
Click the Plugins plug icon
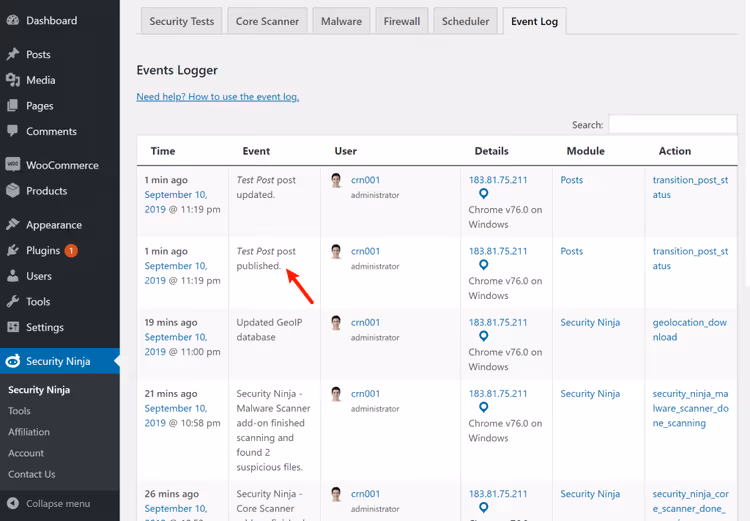13,250
